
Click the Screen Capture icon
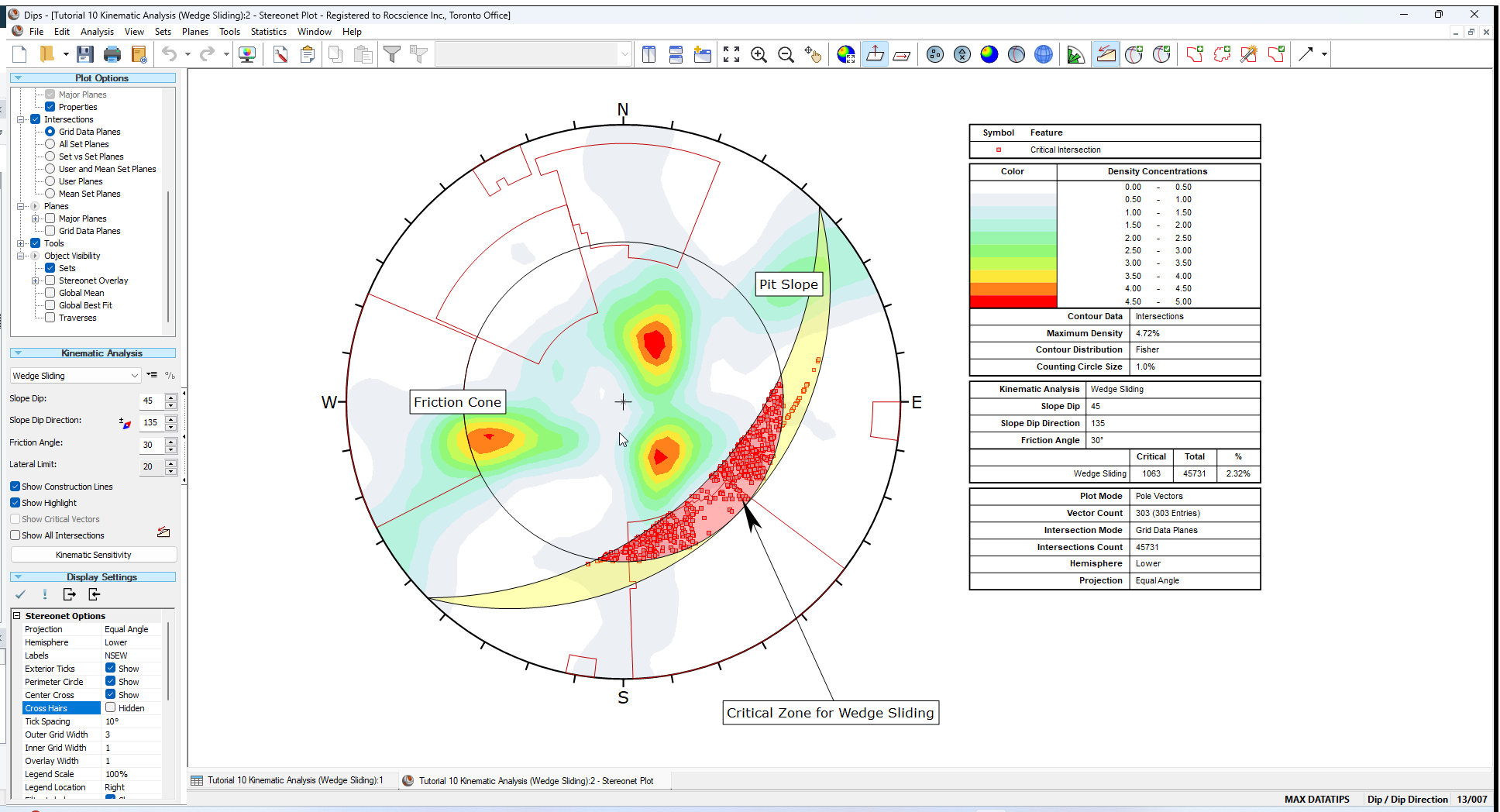[247, 53]
